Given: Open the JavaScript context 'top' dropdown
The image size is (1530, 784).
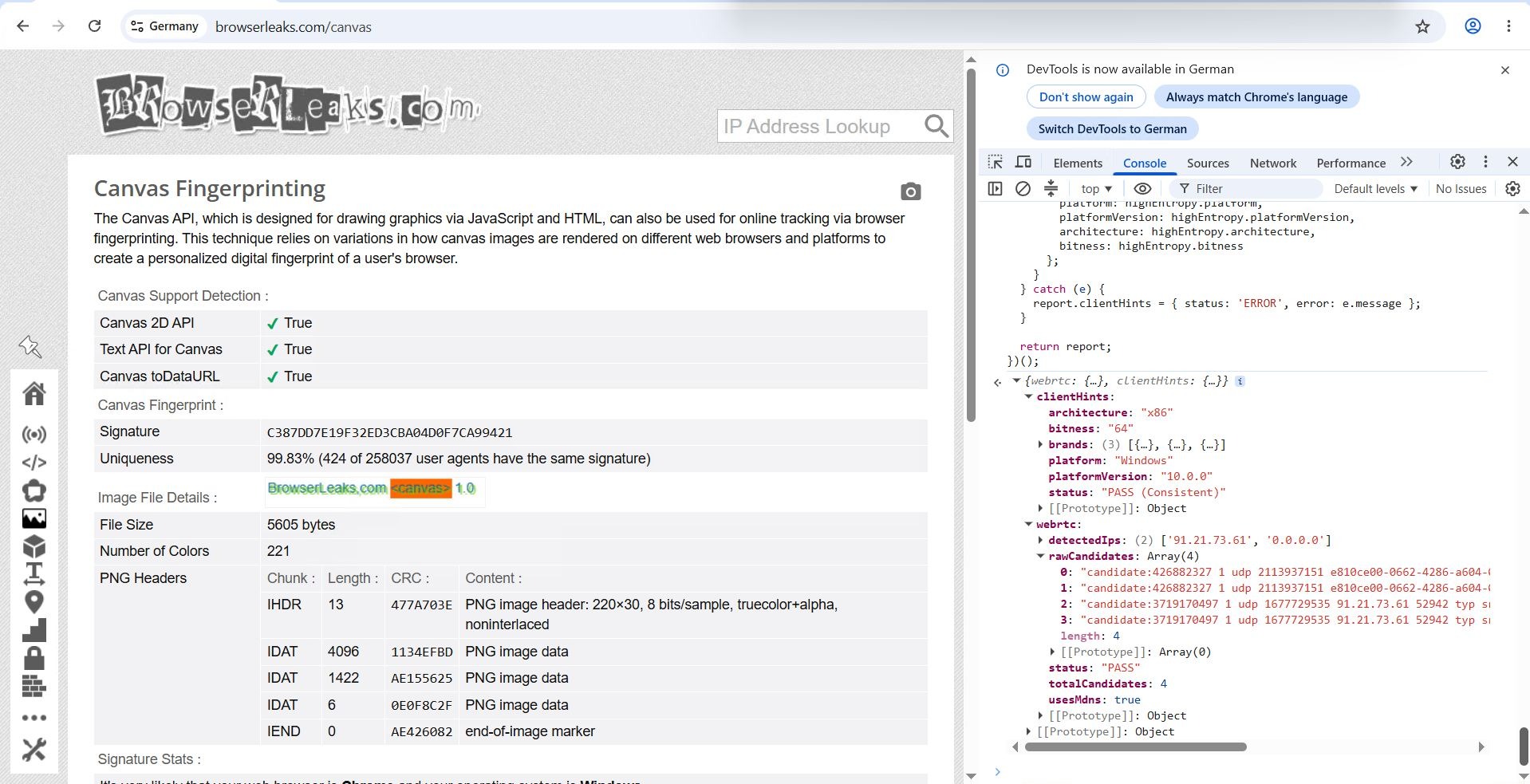Looking at the screenshot, I should pyautogui.click(x=1096, y=189).
